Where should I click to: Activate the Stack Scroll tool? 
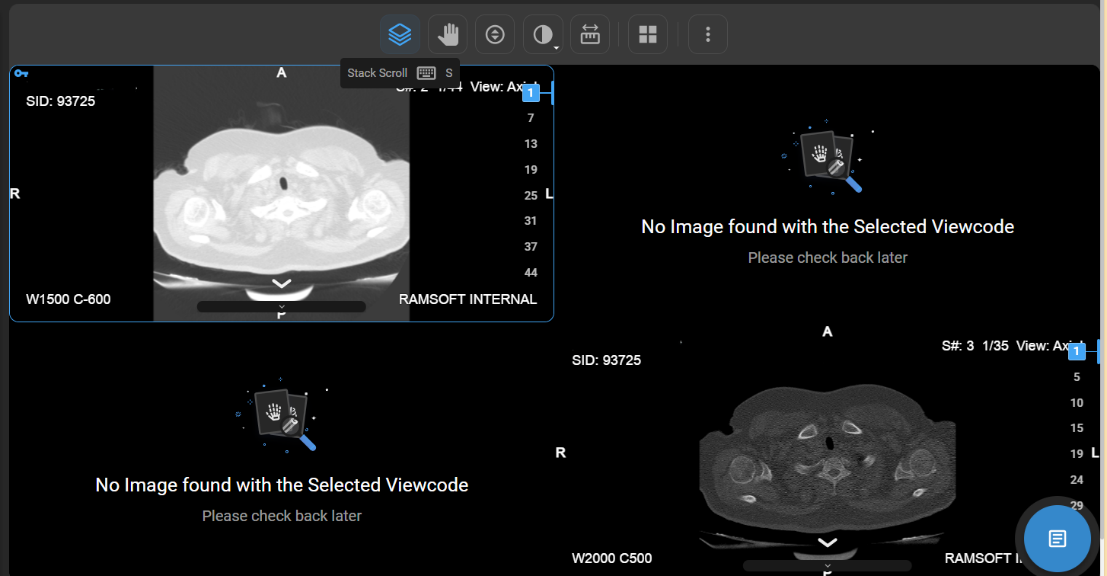[x=400, y=35]
